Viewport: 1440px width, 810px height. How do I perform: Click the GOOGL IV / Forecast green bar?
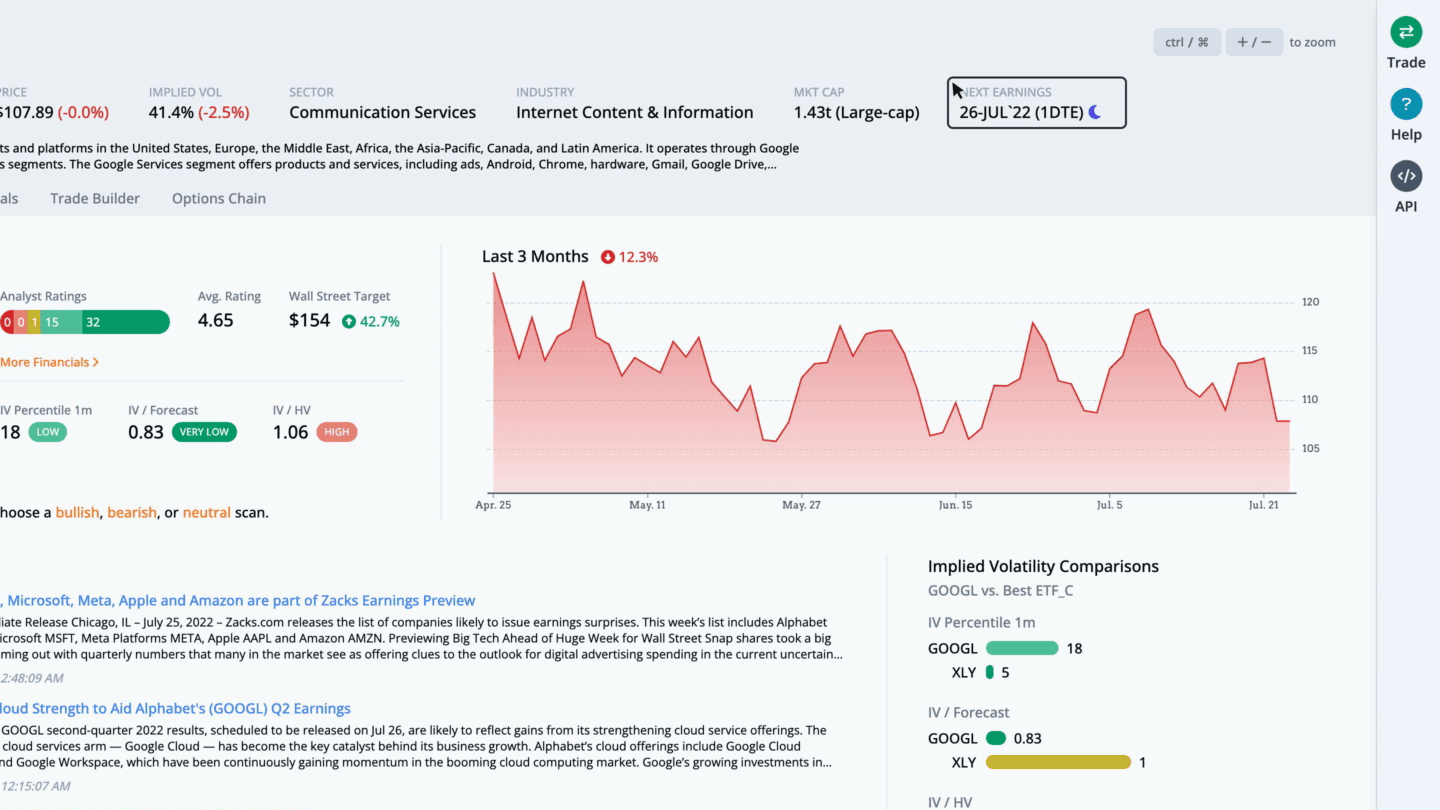(x=996, y=738)
